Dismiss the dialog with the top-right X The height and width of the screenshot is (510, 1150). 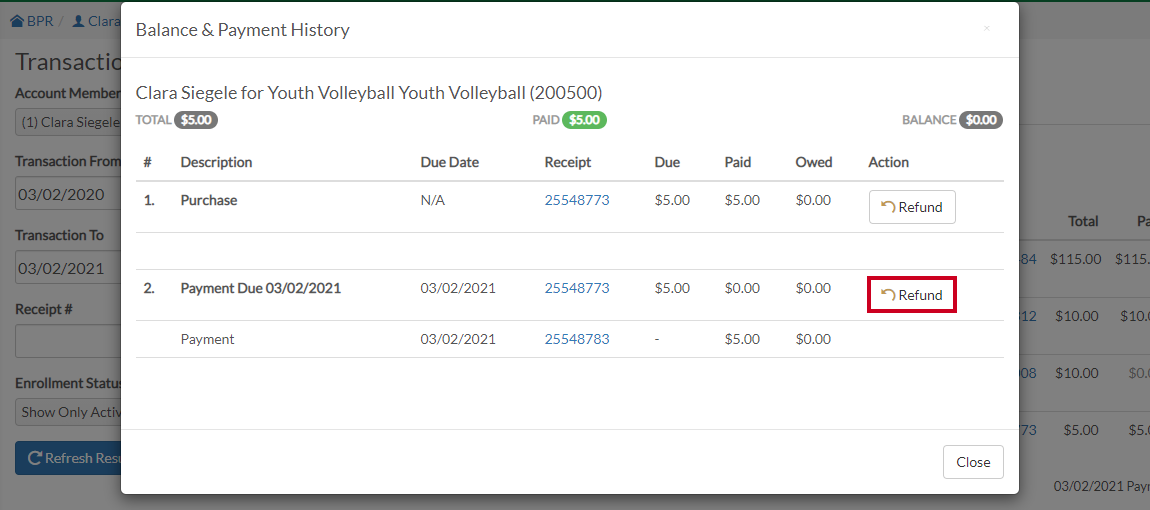click(x=986, y=29)
